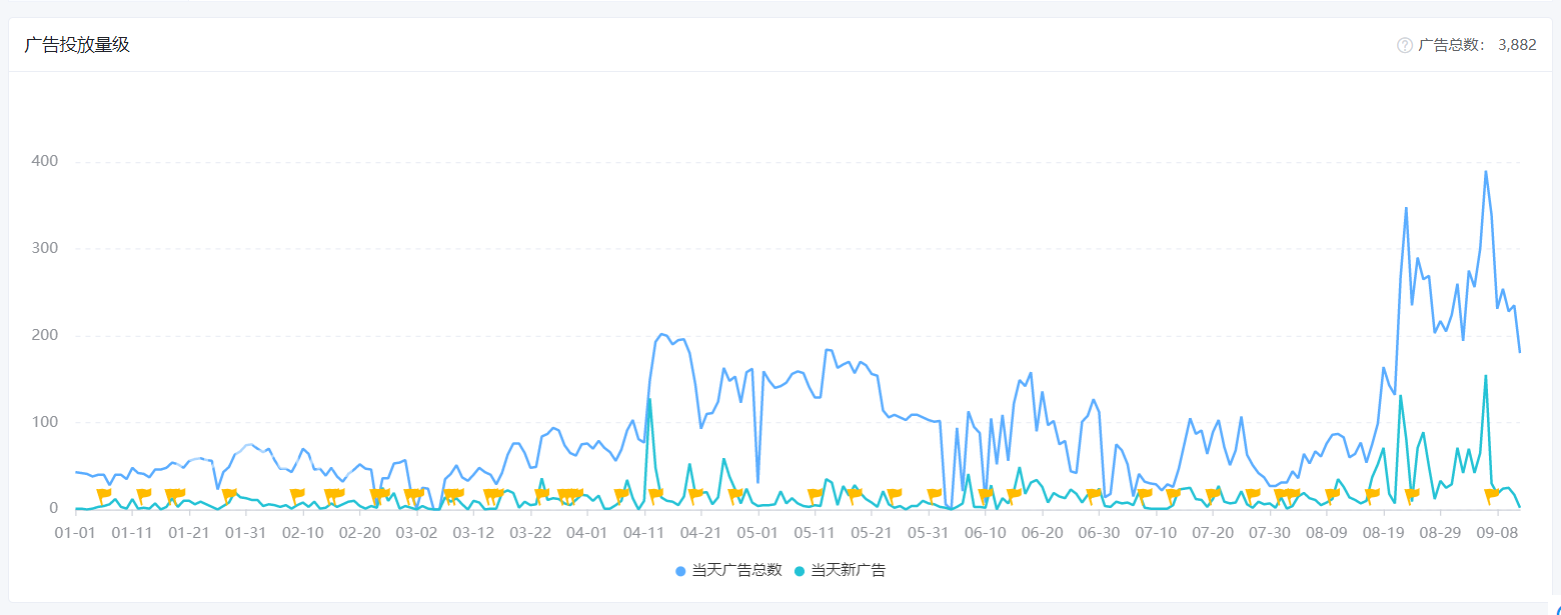Click the yellow flag above 08-09 label
The image size is (1561, 615).
pos(1332,495)
